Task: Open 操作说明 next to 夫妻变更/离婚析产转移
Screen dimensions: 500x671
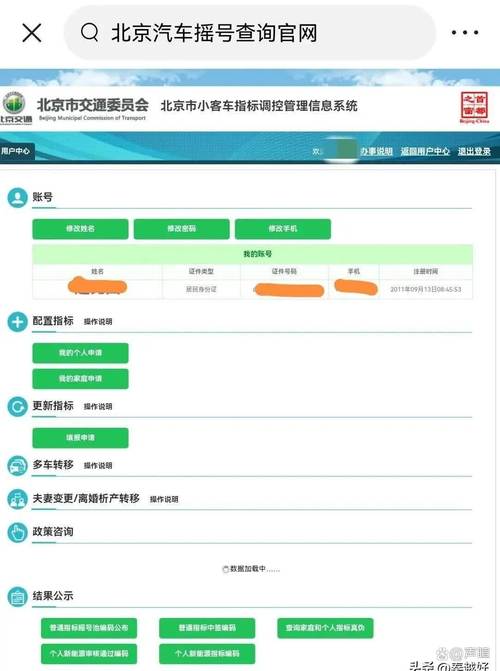Action: pos(164,499)
